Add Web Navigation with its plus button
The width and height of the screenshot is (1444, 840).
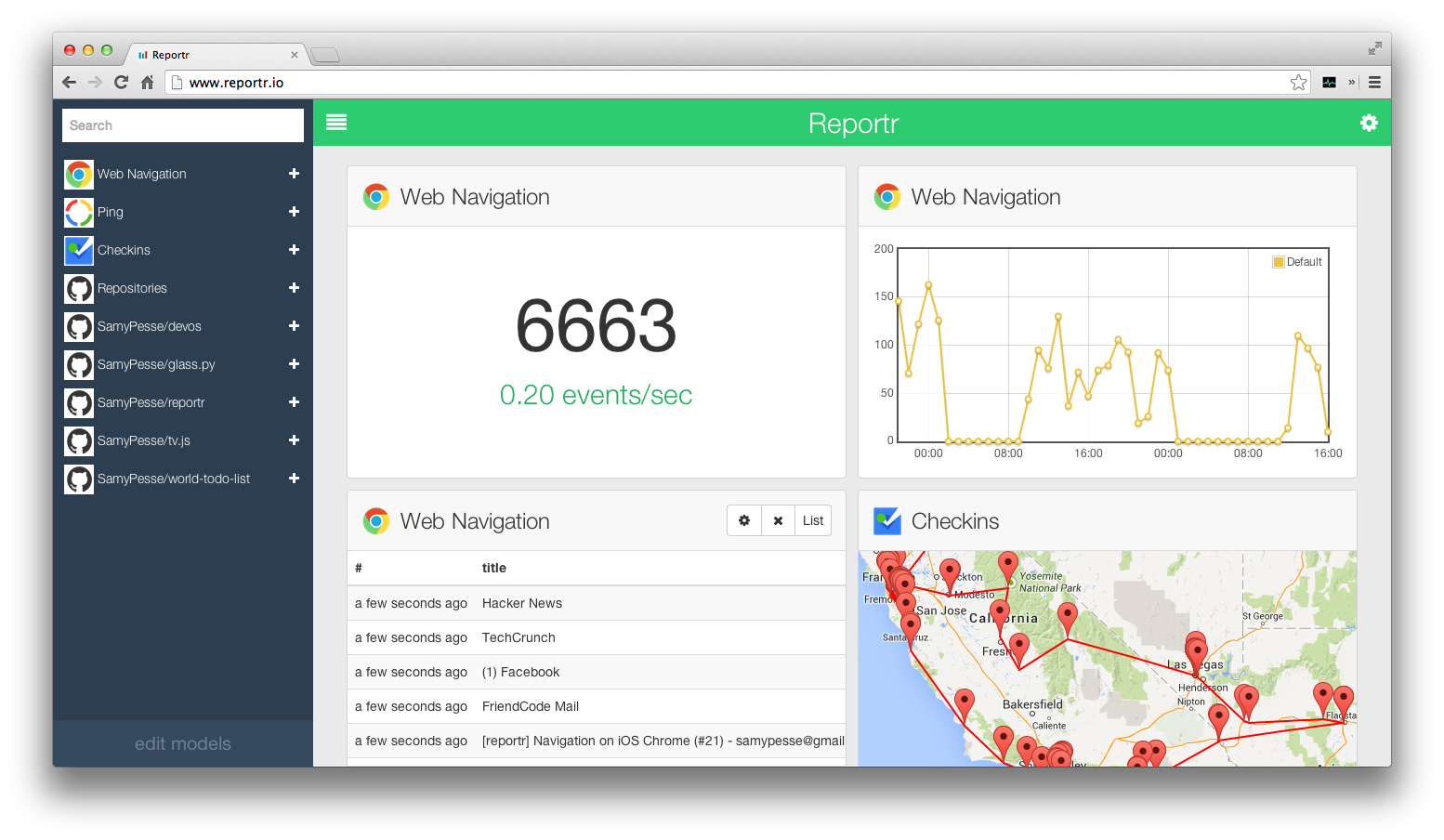294,174
